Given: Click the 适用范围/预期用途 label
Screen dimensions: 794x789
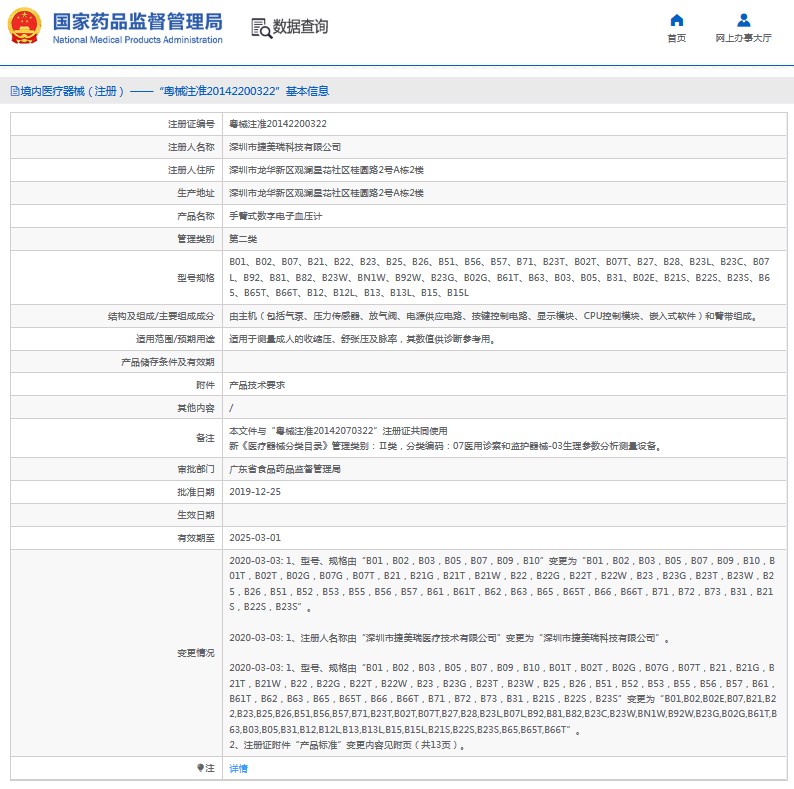Looking at the screenshot, I should tap(175, 339).
